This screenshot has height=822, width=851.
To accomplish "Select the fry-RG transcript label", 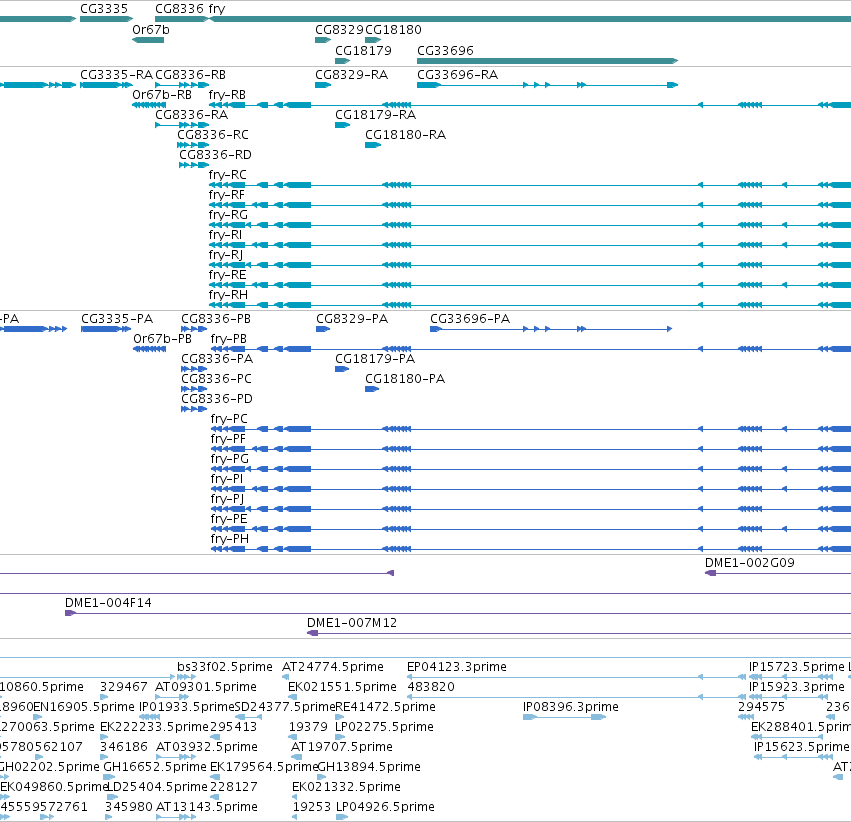I will 228,215.
